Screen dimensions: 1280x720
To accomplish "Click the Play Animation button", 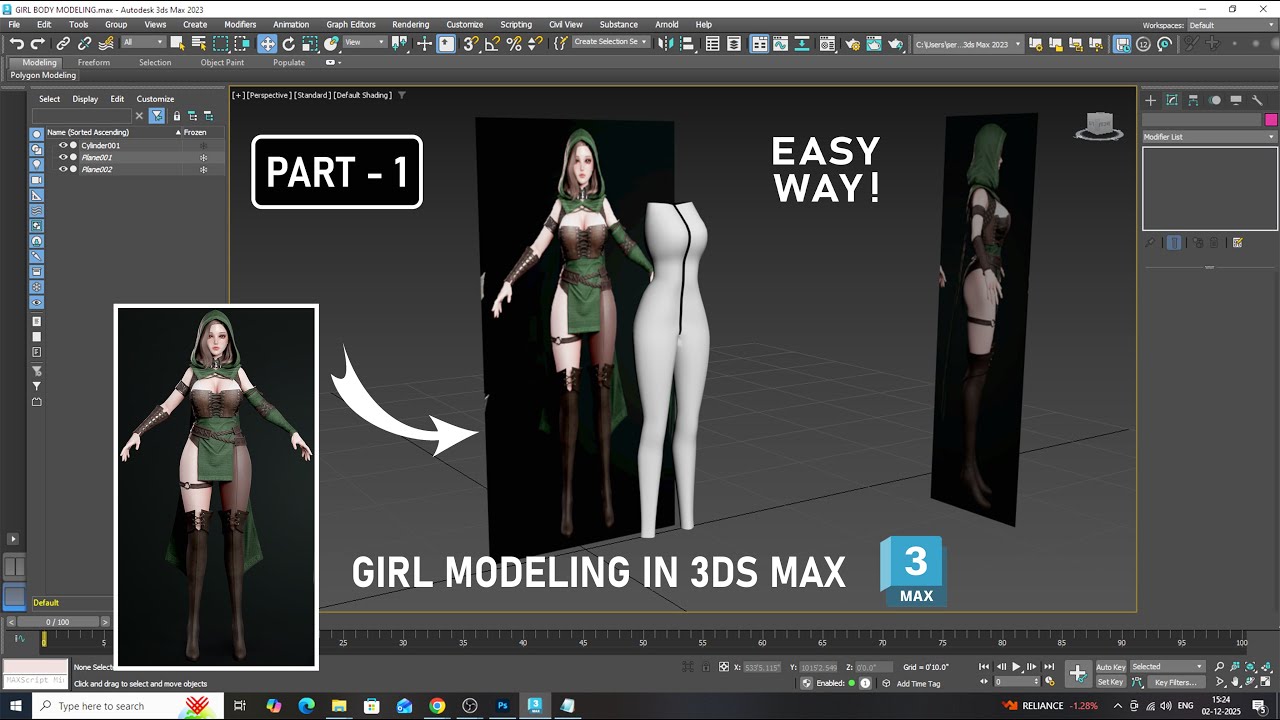I will point(1017,666).
